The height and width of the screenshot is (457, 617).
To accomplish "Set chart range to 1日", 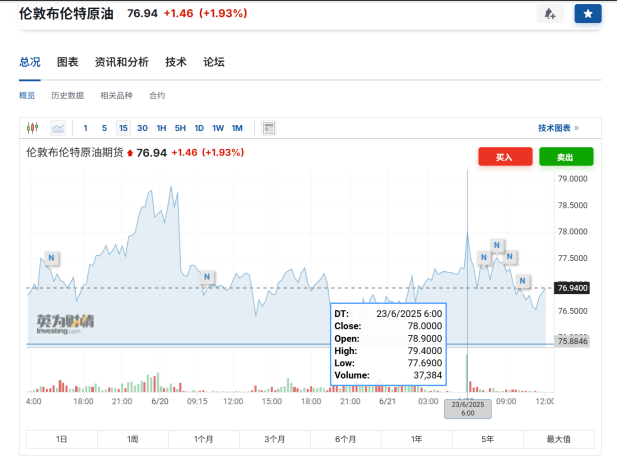I will point(62,439).
